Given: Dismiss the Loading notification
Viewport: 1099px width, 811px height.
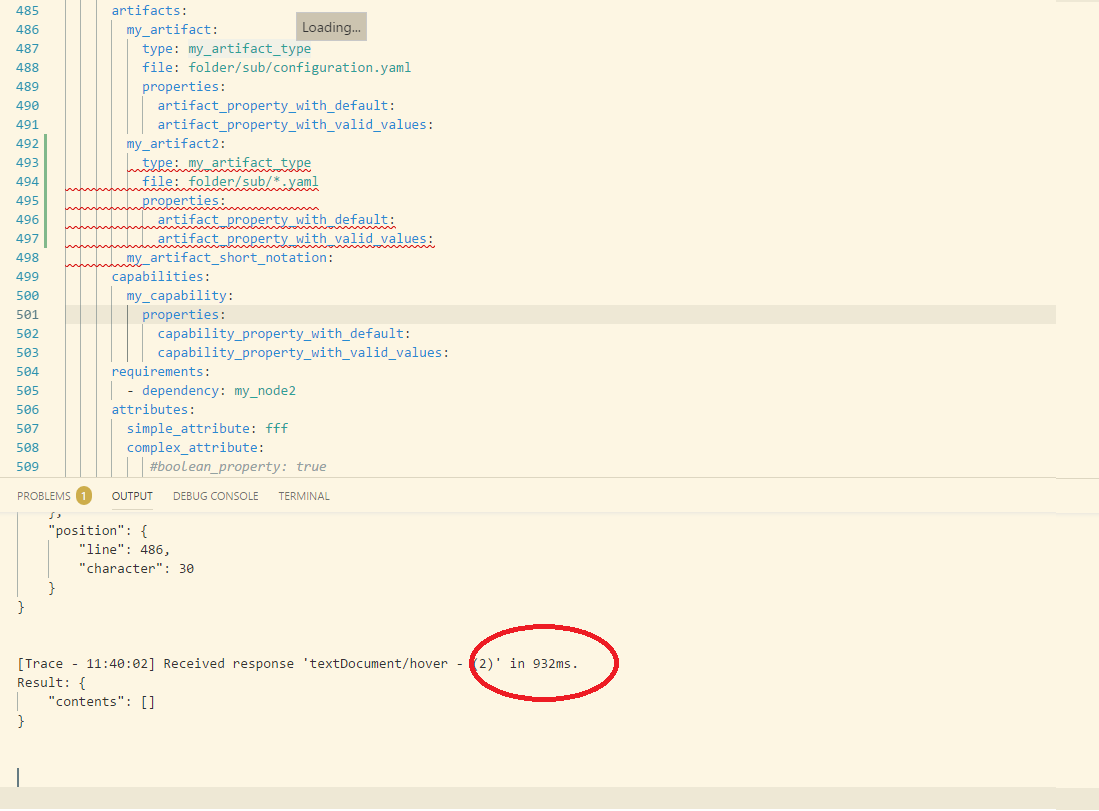Looking at the screenshot, I should [330, 26].
